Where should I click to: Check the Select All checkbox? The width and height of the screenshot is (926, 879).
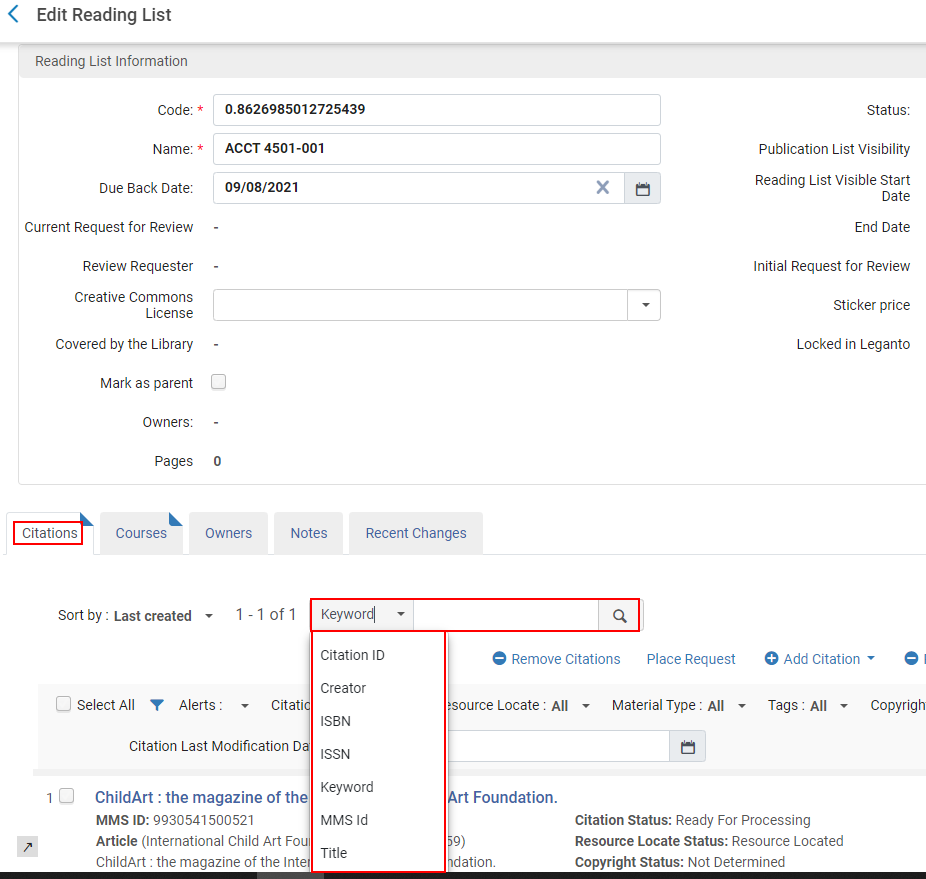coord(63,704)
